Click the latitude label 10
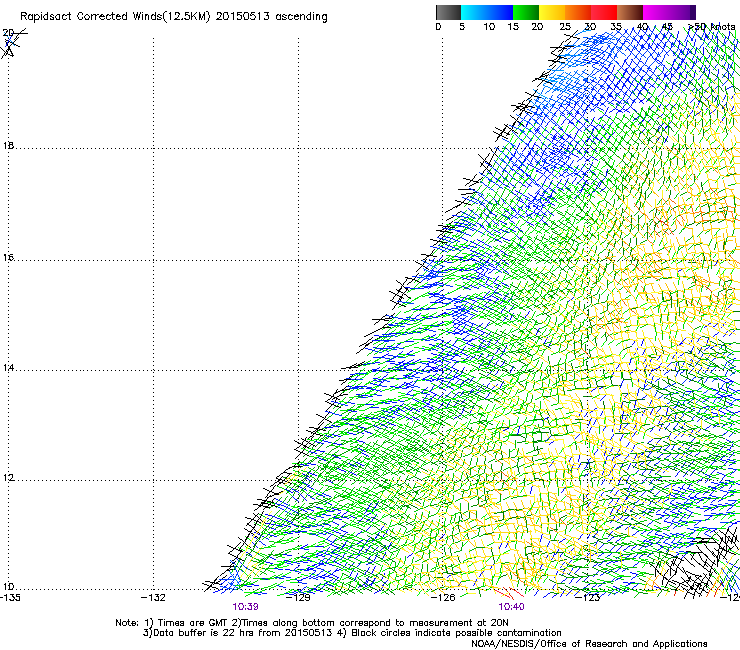The width and height of the screenshot is (740, 650). tap(8, 587)
